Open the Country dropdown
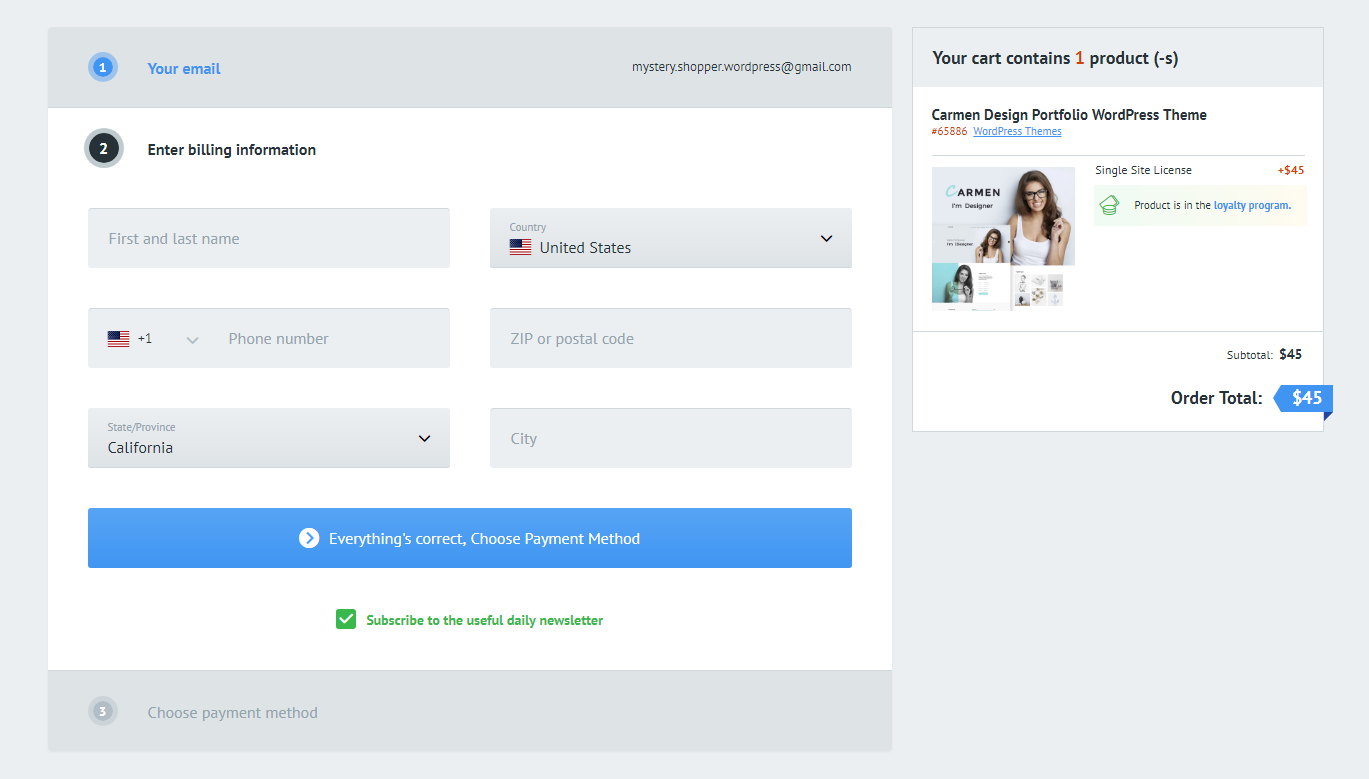This screenshot has height=779, width=1369. click(x=826, y=238)
